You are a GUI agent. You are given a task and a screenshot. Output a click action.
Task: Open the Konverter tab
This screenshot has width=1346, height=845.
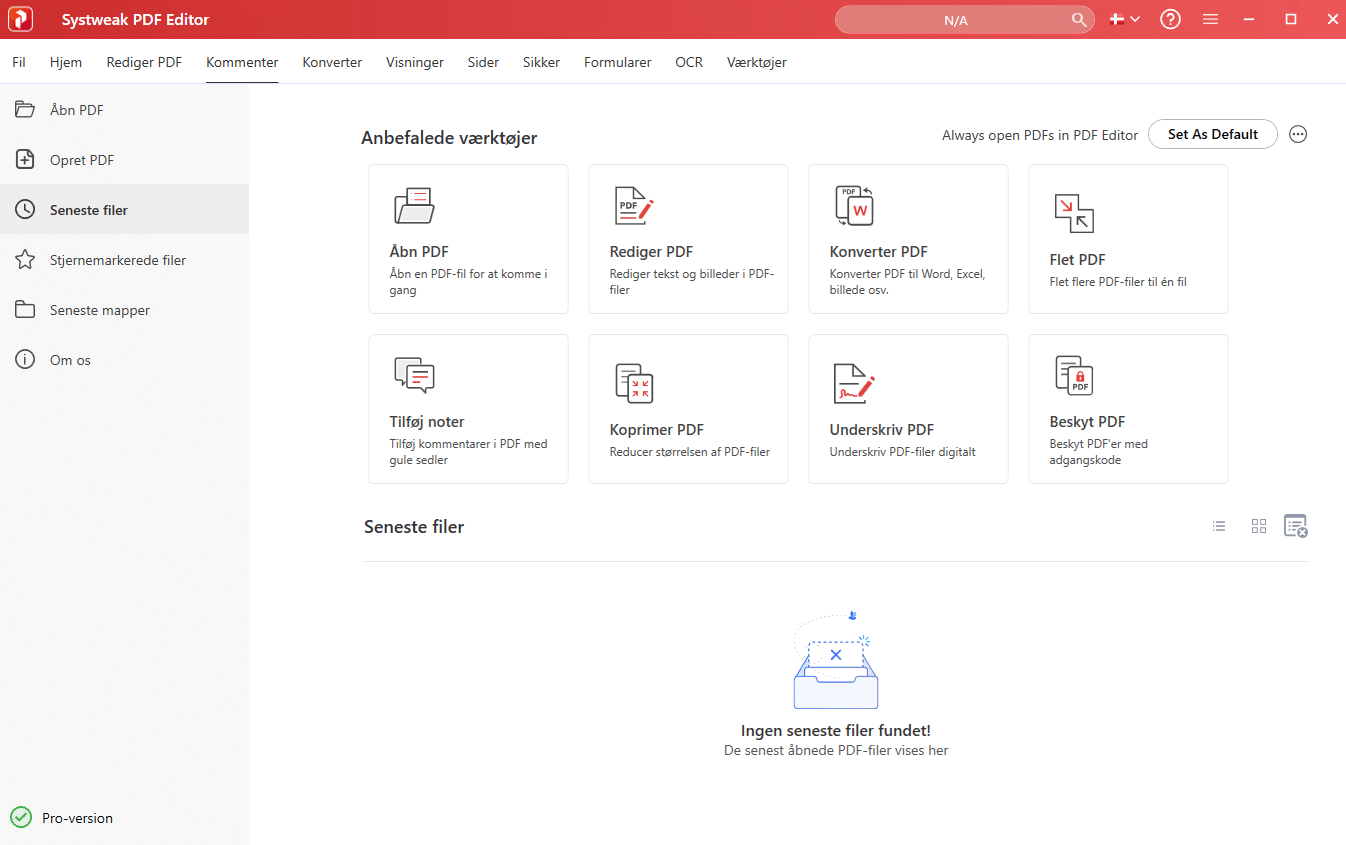point(332,62)
